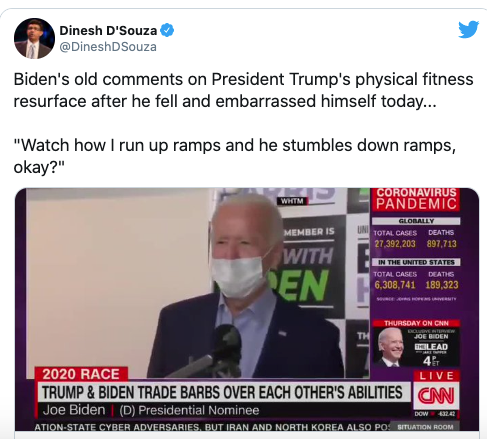Image resolution: width=487 pixels, height=439 pixels.
Task: Open the @DineshDSouza handle link
Action: click(x=108, y=47)
